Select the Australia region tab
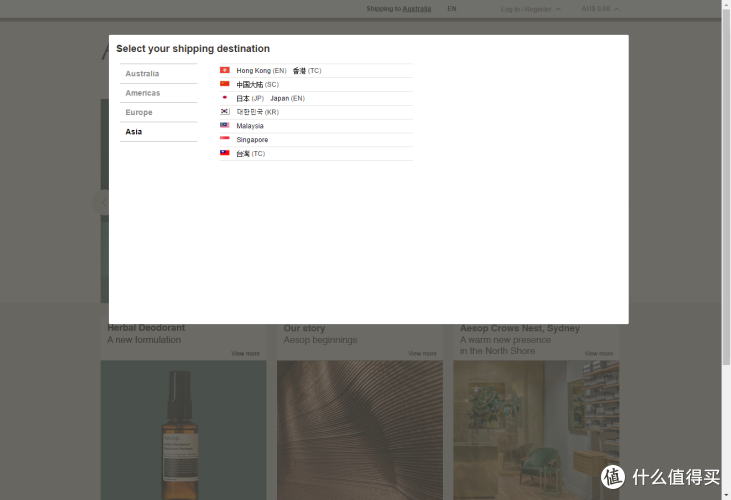 pyautogui.click(x=142, y=74)
